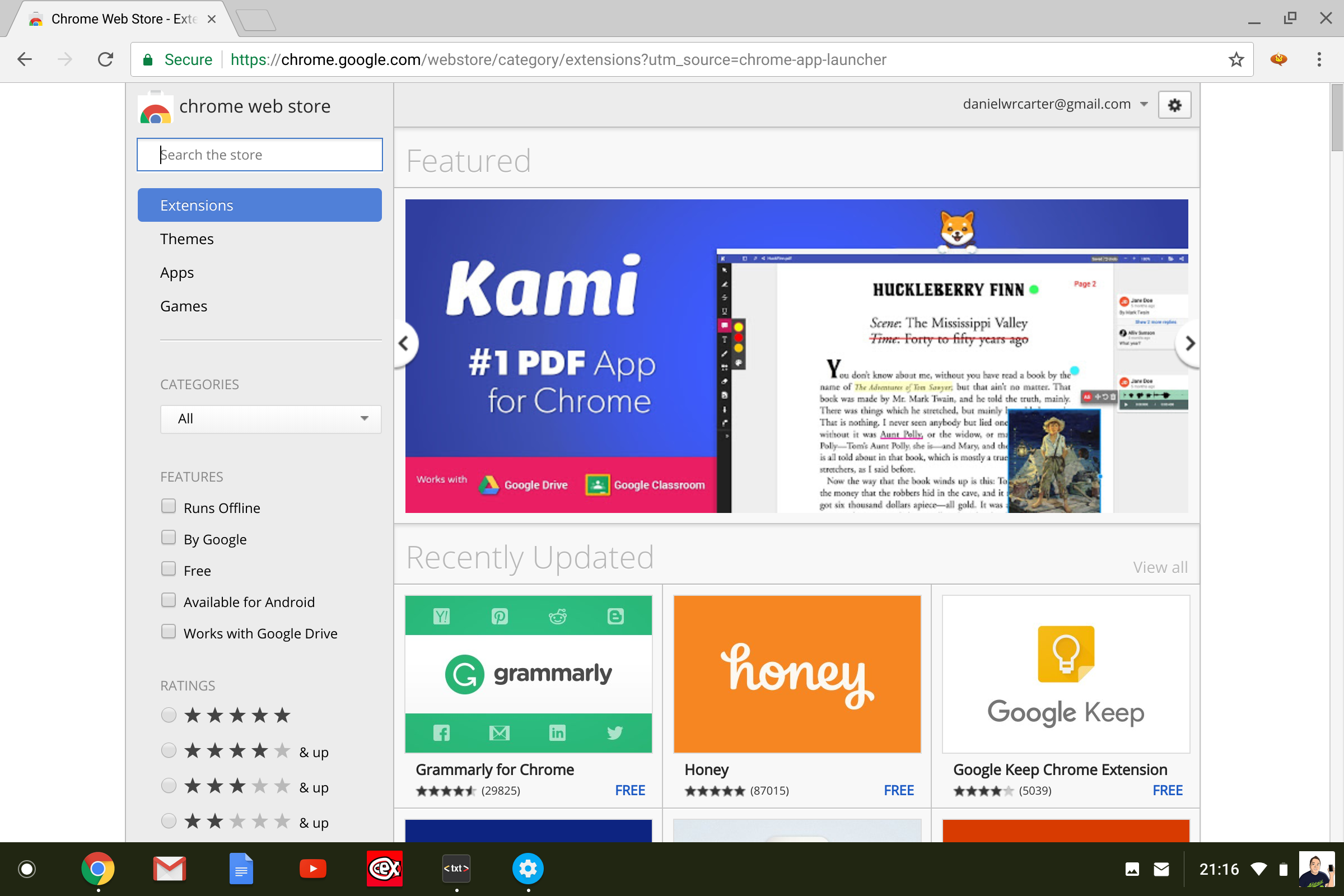Check Works with Google Drive

pyautogui.click(x=168, y=632)
